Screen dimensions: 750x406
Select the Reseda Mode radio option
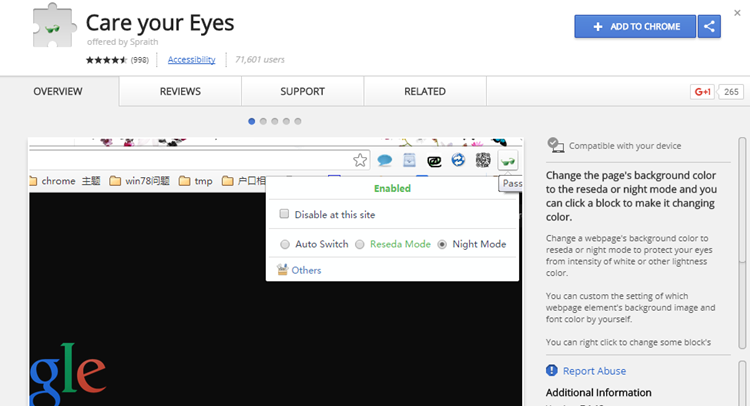tap(360, 244)
